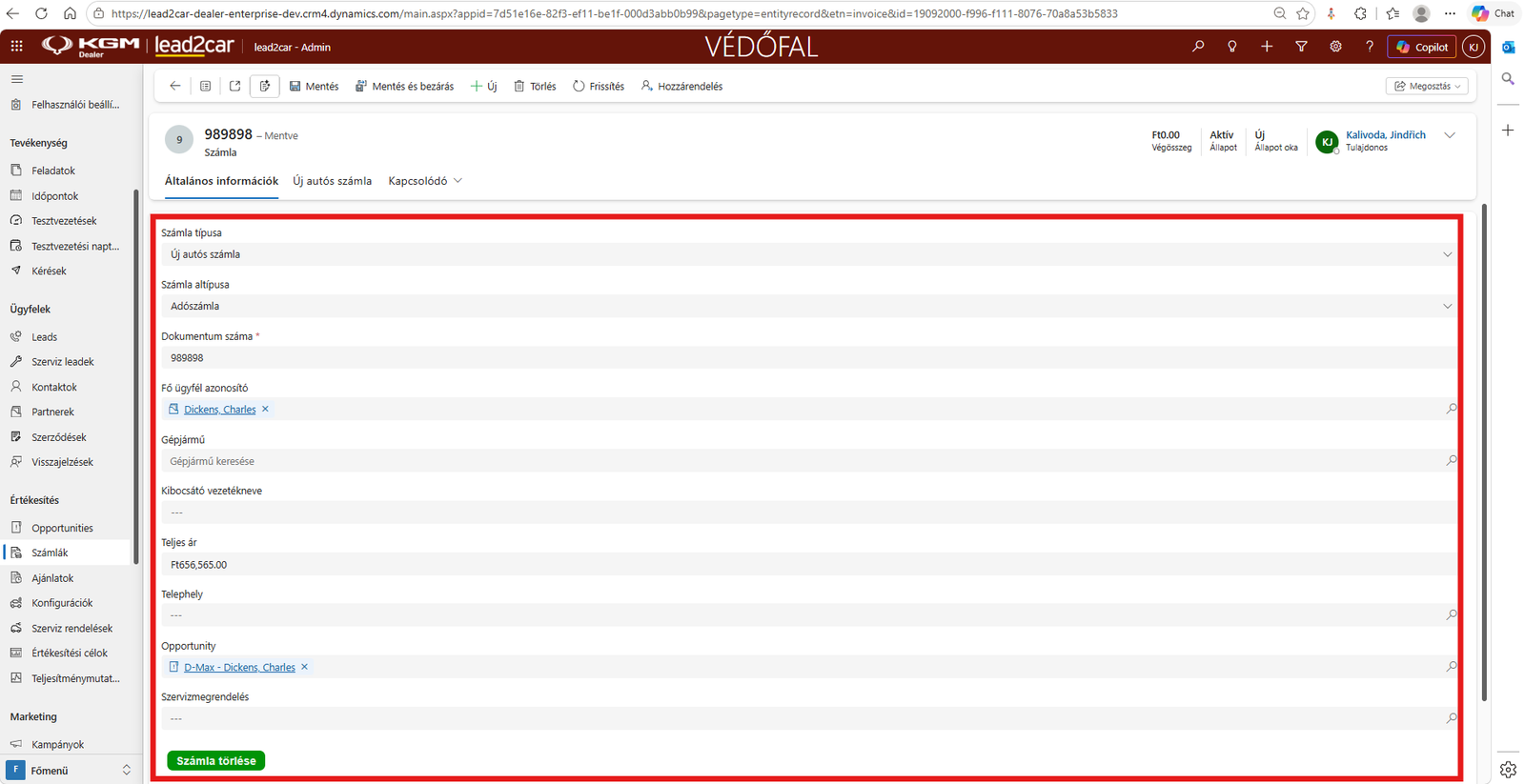Open record in new window icon
1525x784 pixels.
coord(235,86)
